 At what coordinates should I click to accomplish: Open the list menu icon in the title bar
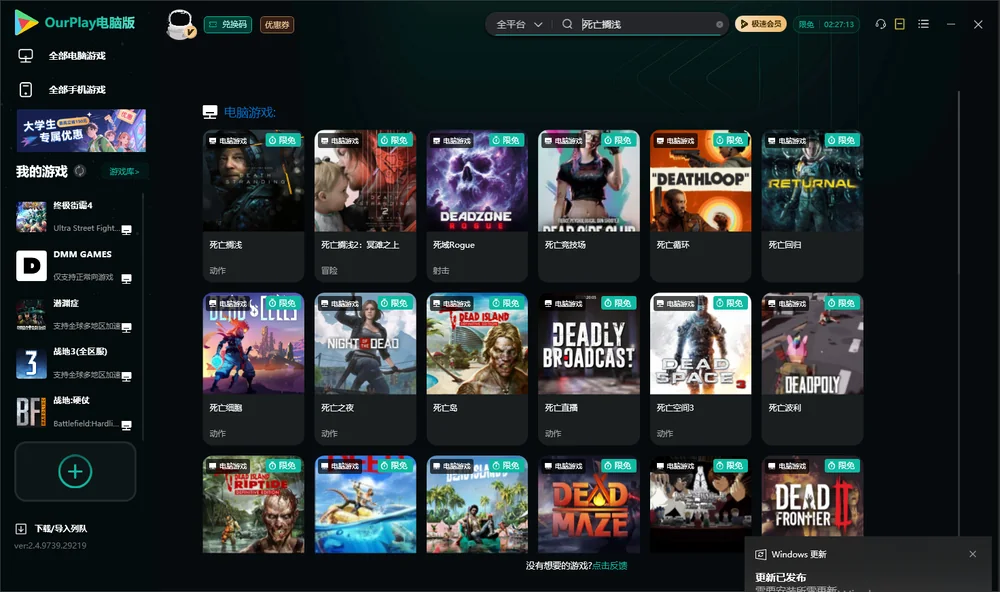pos(923,24)
